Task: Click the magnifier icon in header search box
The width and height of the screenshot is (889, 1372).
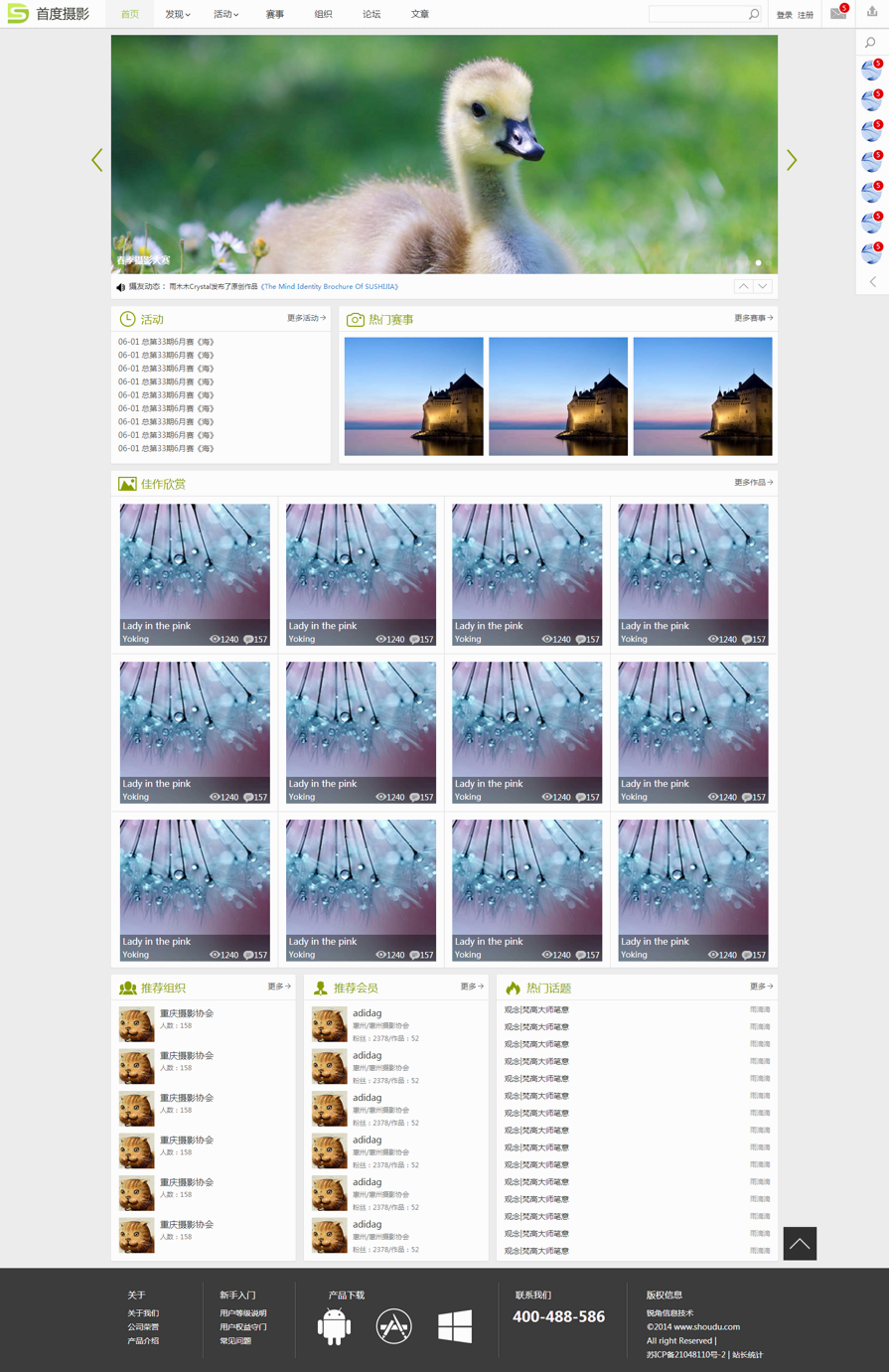Action: click(754, 14)
